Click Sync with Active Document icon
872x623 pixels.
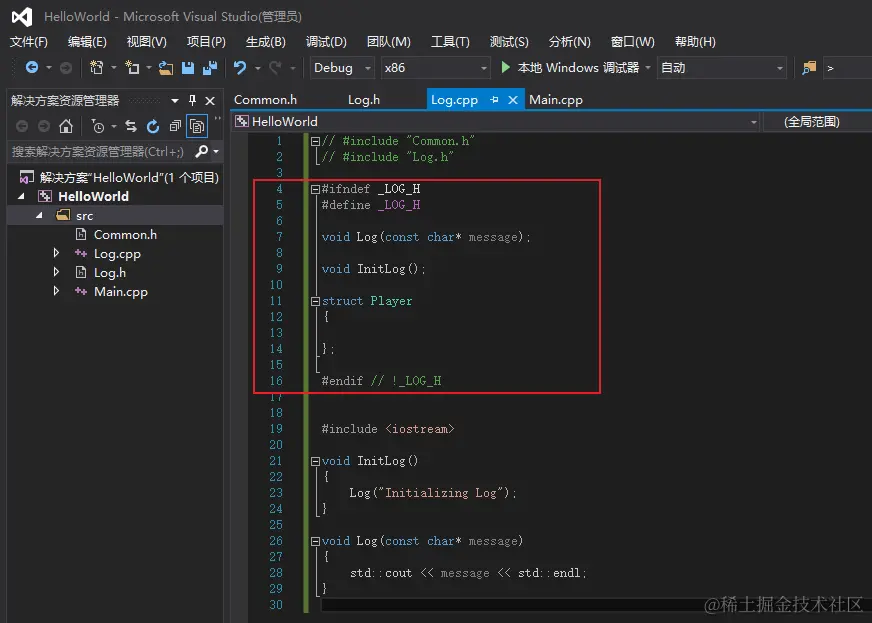coord(131,126)
